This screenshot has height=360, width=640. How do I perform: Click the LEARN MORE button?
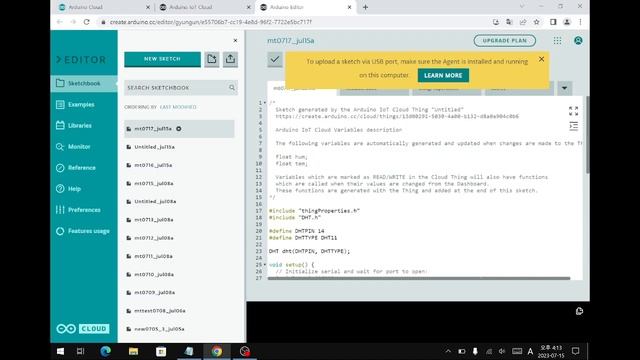[x=443, y=76]
